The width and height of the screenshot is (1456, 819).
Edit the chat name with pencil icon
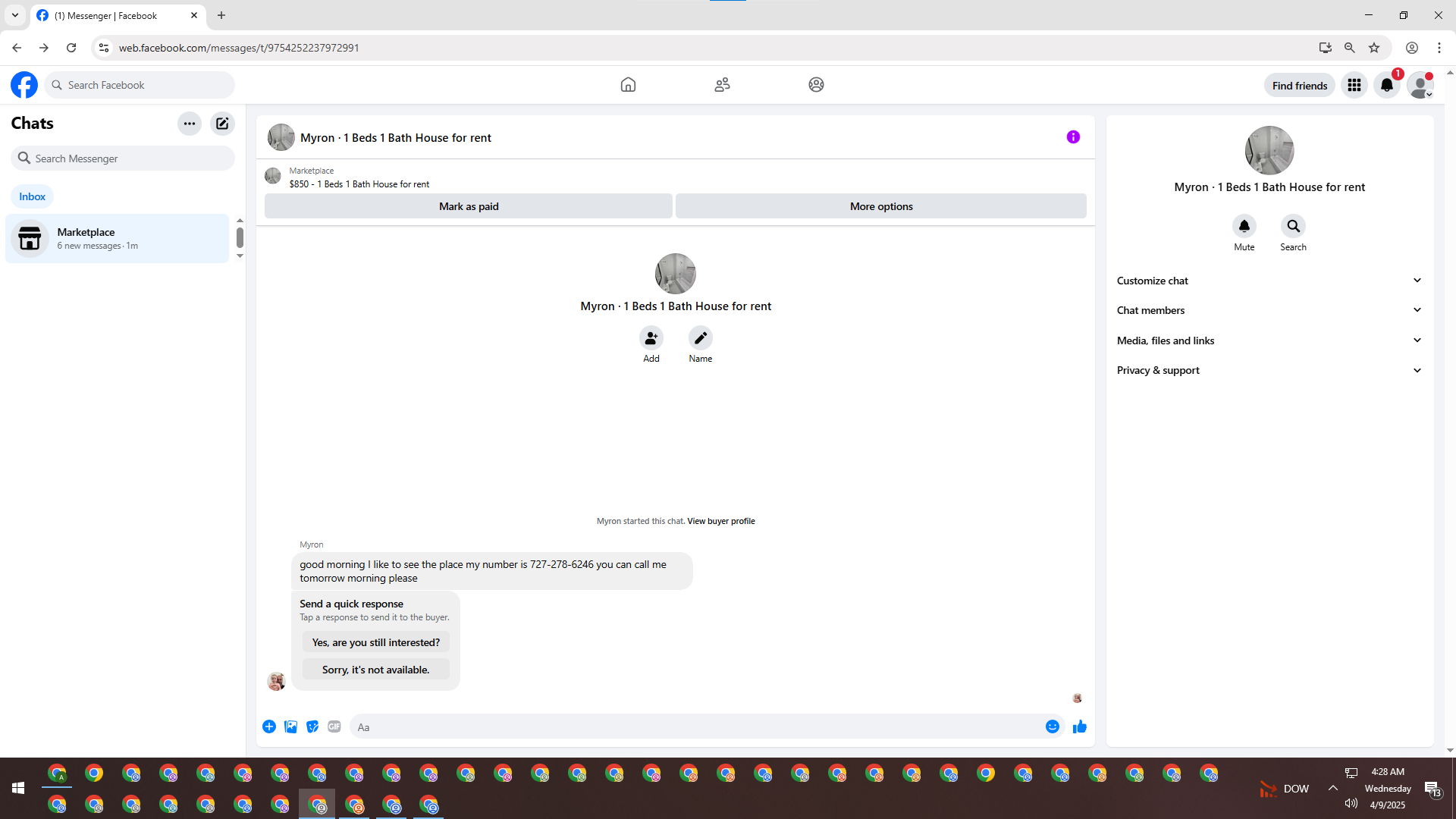click(x=701, y=338)
